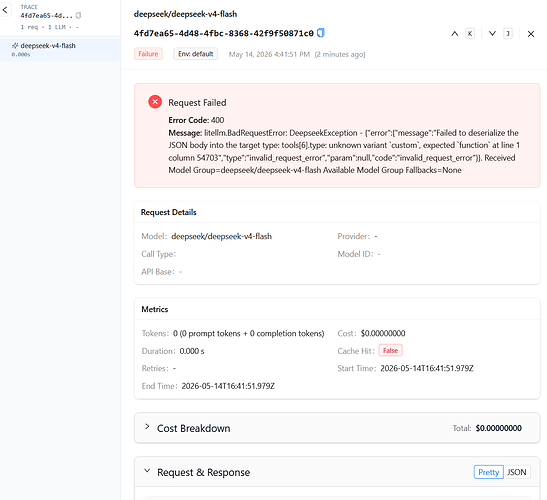Copy the truncated trace ID in sidebar
This screenshot has height=500, width=547.
pyautogui.click(x=78, y=15)
